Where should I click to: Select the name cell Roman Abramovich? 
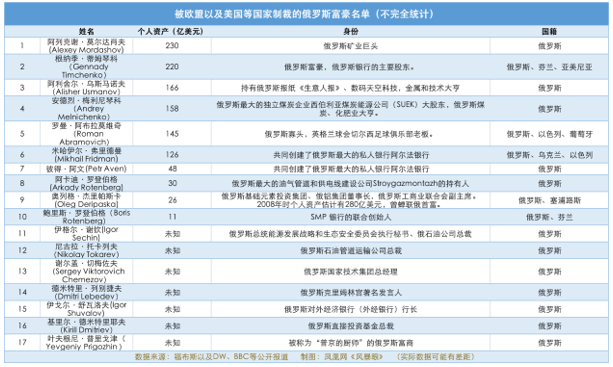86,134
